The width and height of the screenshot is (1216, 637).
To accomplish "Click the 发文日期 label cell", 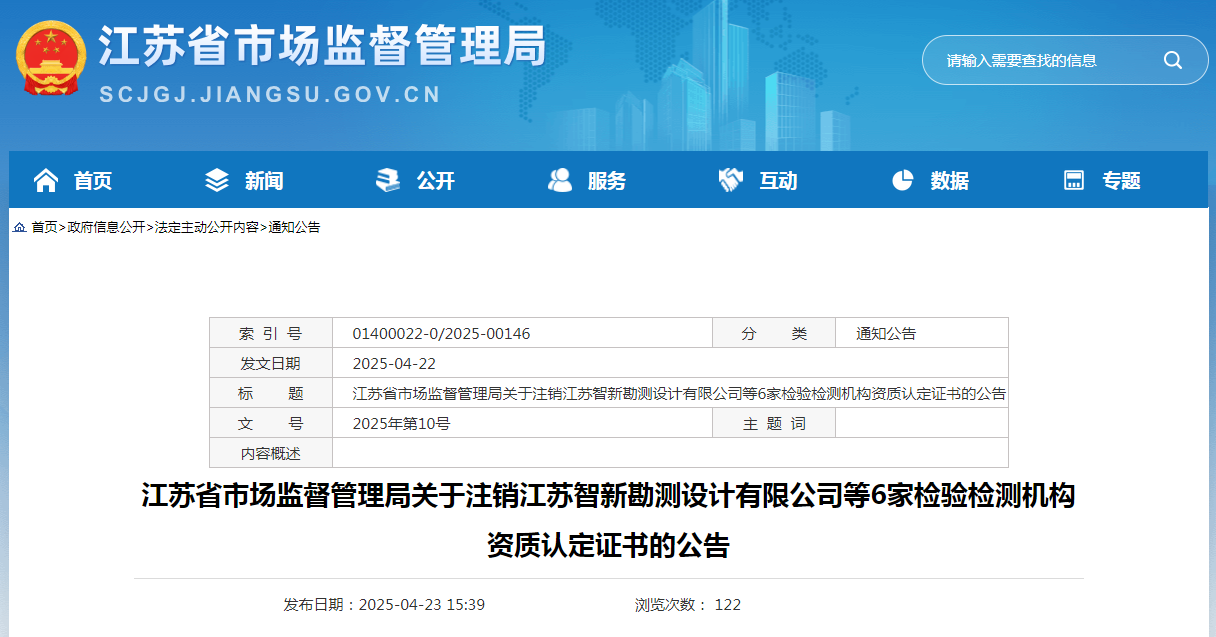I will [x=271, y=364].
